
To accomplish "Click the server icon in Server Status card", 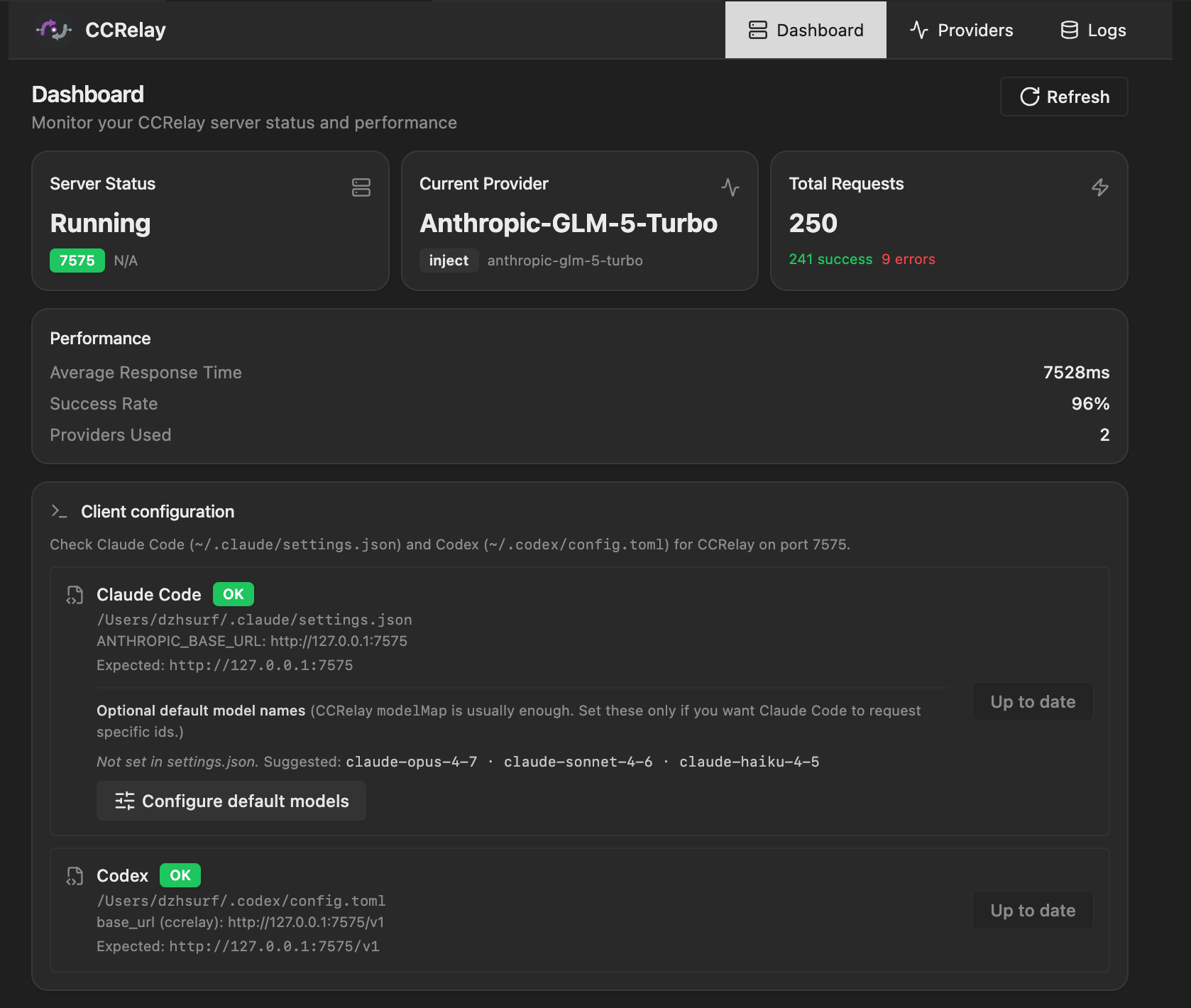I will tap(361, 187).
